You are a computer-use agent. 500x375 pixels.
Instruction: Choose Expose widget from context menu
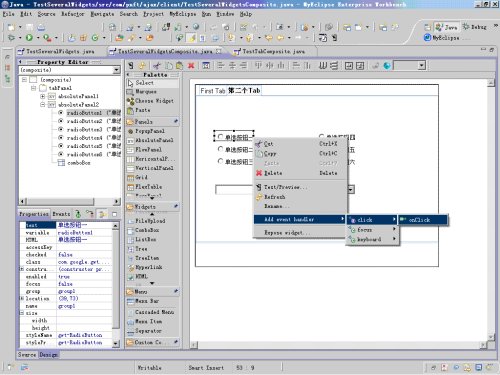click(x=300, y=233)
